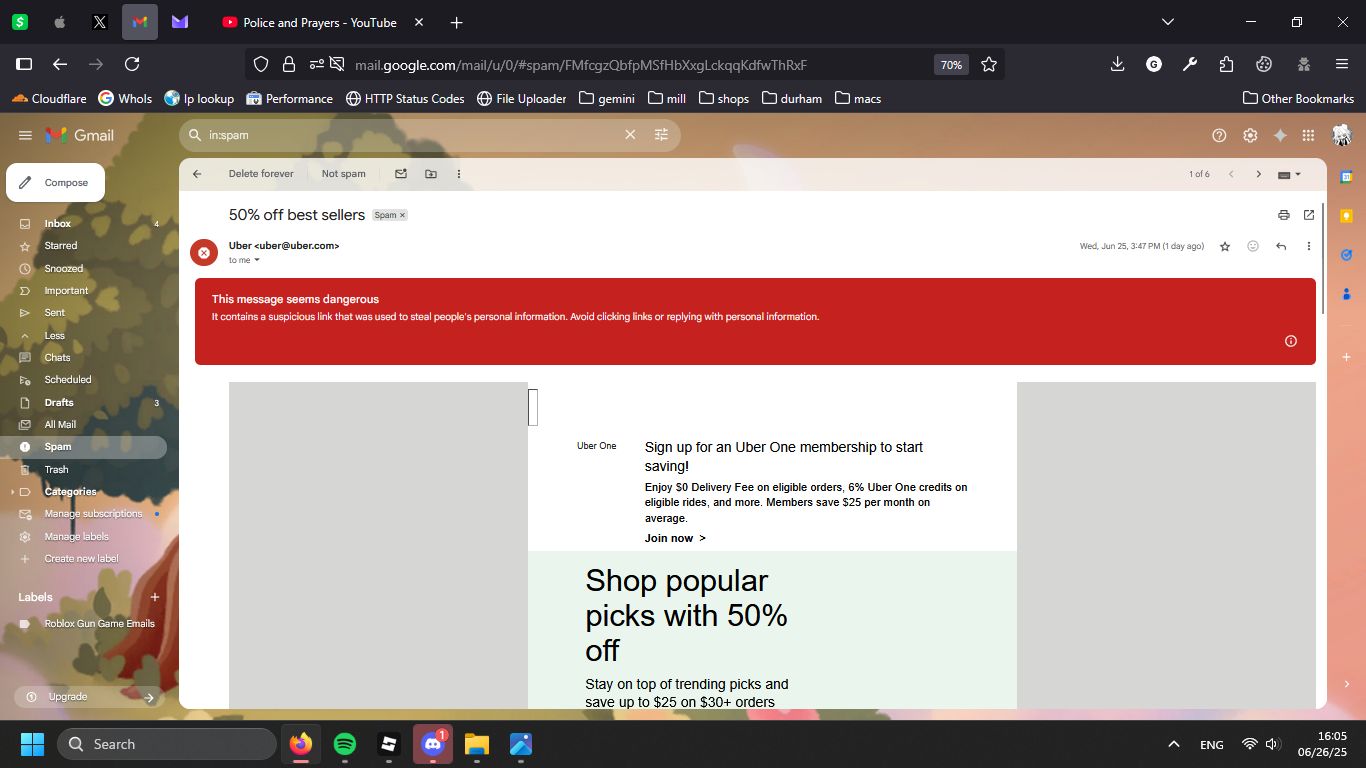Image resolution: width=1366 pixels, height=768 pixels.
Task: Open Gmail Settings gear
Action: (x=1250, y=135)
